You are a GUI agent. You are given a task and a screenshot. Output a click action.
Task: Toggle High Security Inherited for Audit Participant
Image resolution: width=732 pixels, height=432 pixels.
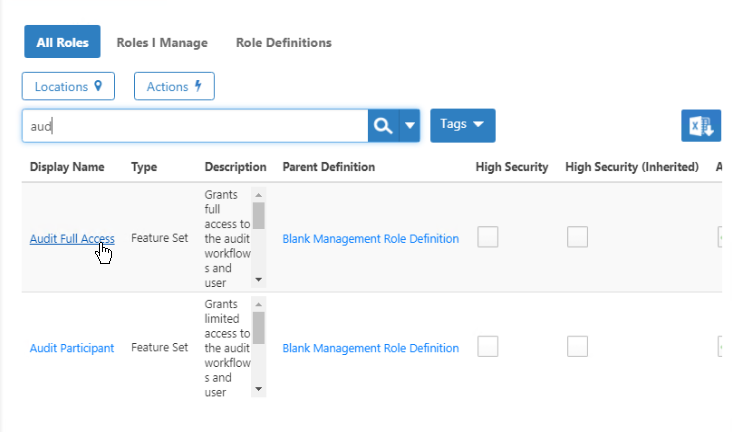[x=577, y=347]
